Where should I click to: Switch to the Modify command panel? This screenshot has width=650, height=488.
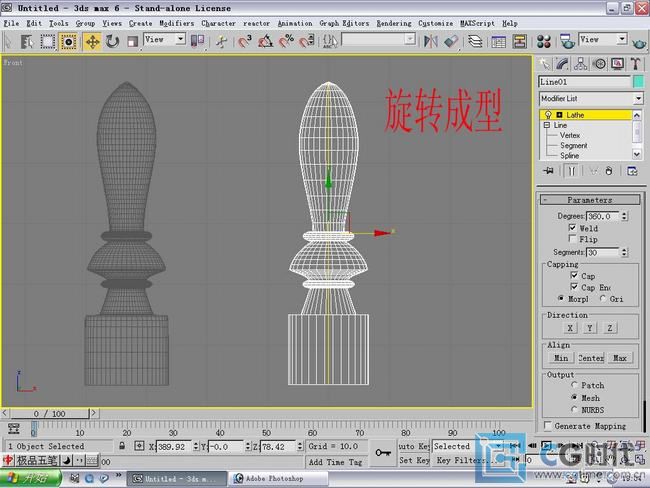562,64
